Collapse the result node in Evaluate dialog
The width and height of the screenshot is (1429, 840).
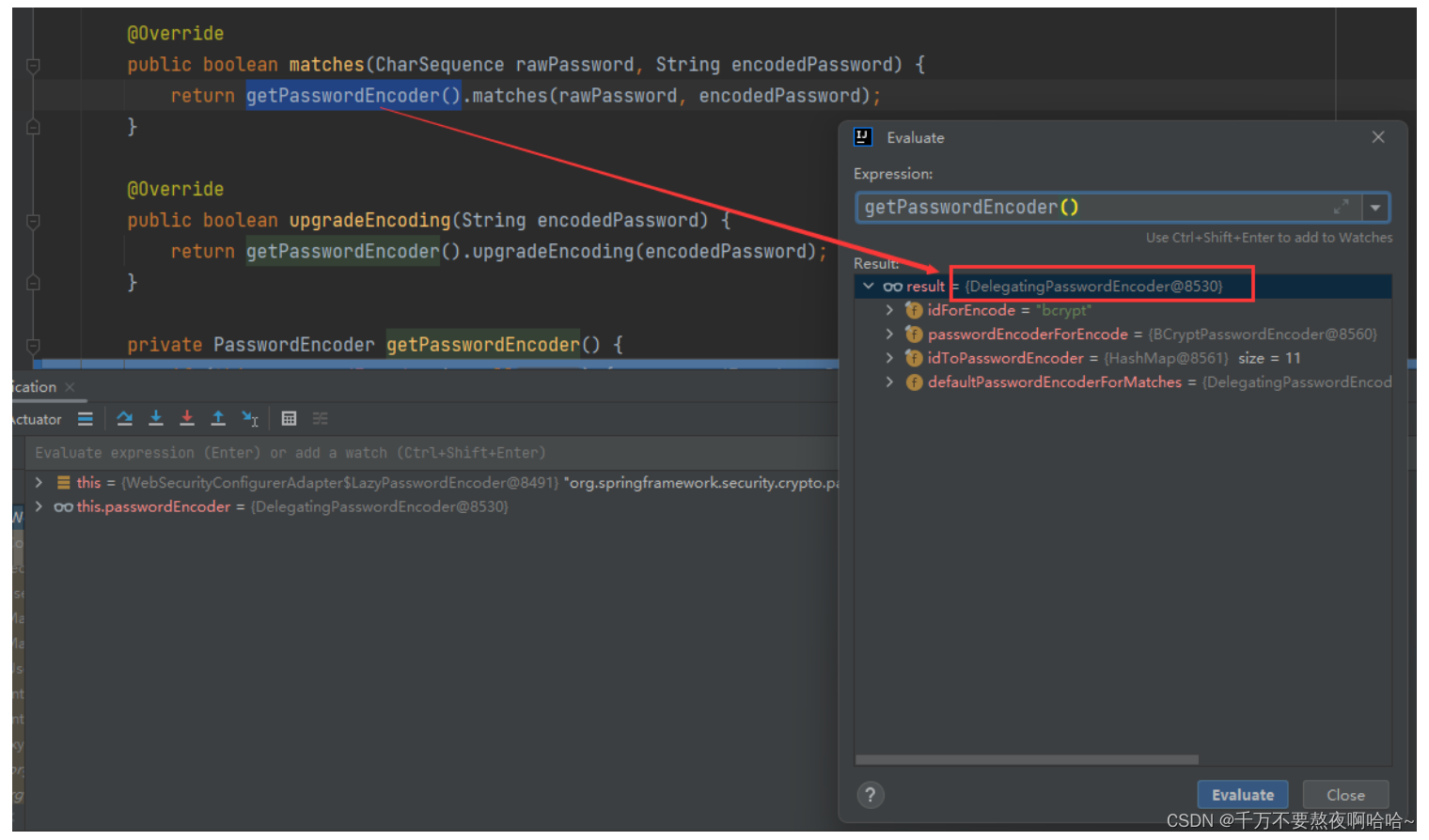point(869,287)
